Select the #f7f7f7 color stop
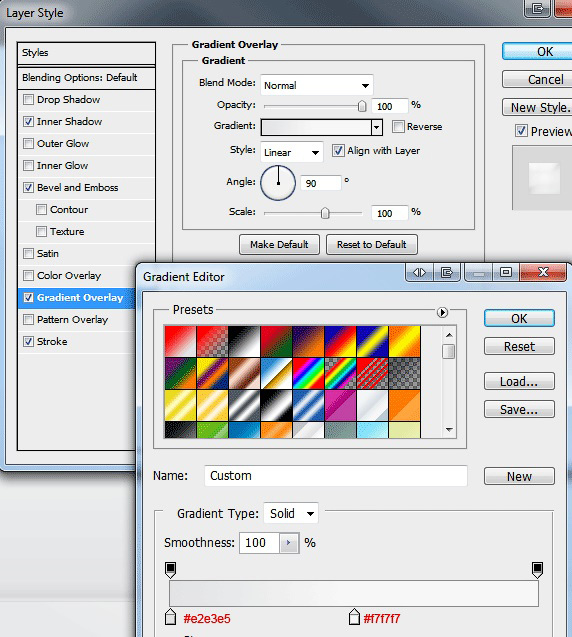Screen dimensions: 572x637 coord(354,617)
